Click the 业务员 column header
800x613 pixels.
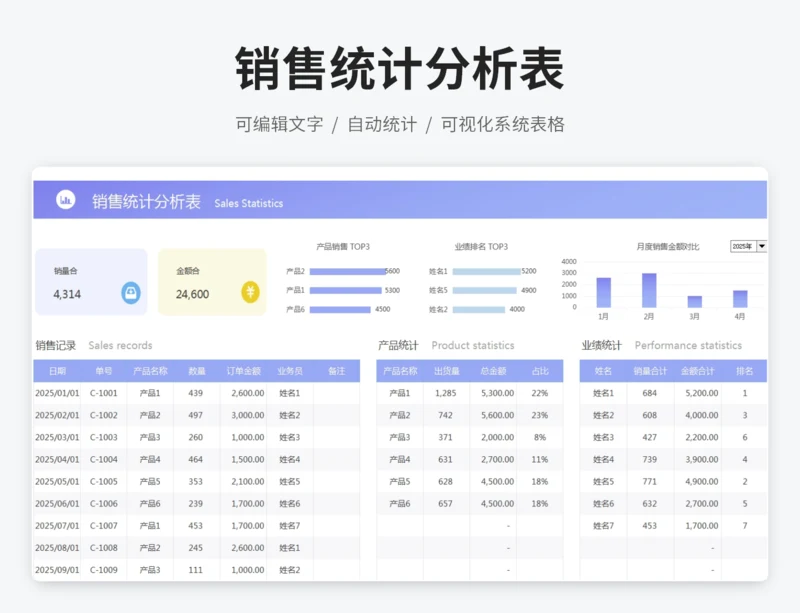[x=290, y=371]
